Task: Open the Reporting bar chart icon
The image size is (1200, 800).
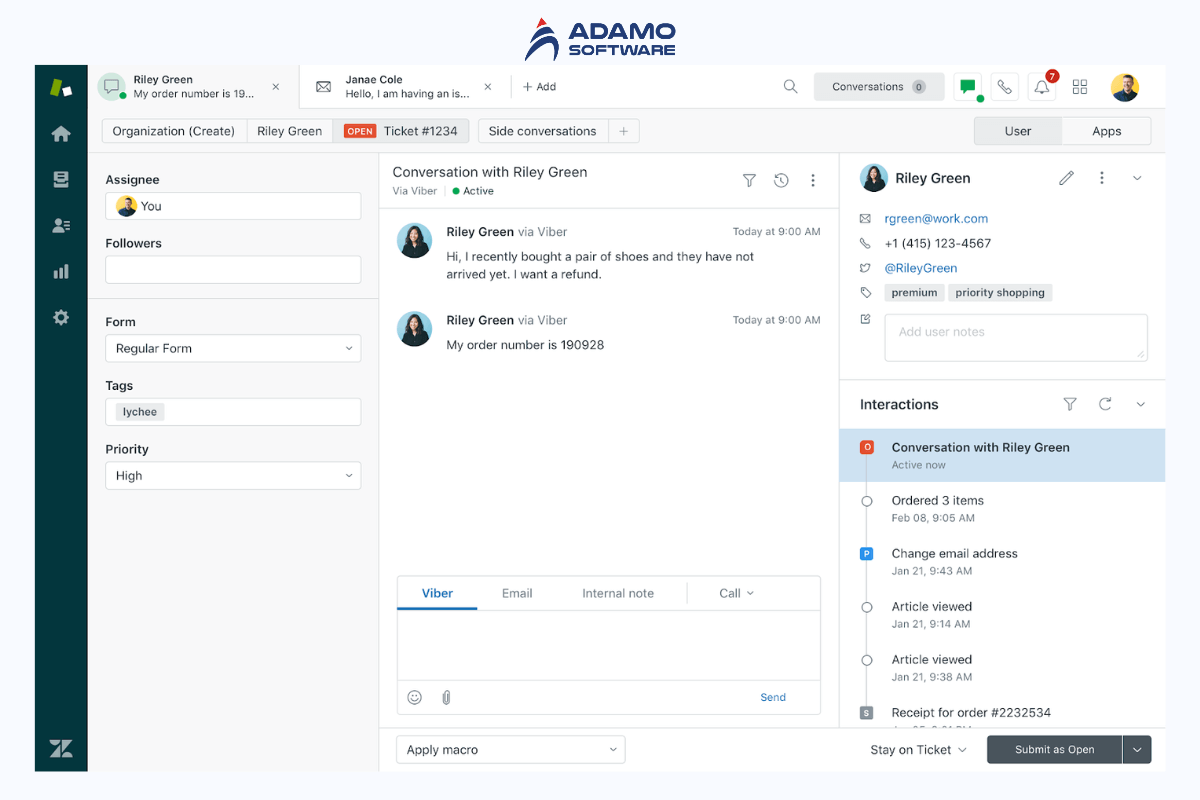Action: tap(61, 271)
